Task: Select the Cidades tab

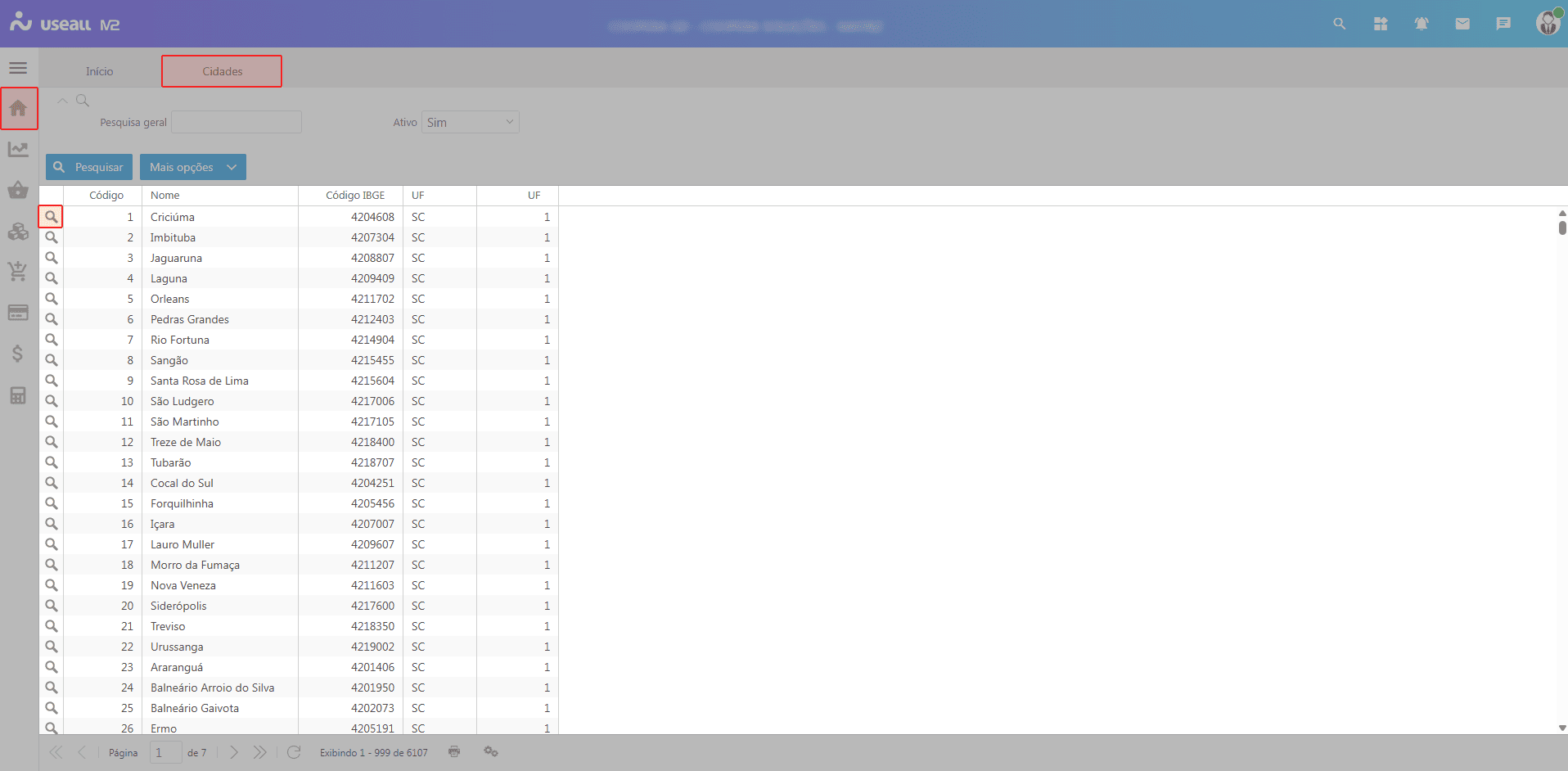Action: tap(222, 71)
